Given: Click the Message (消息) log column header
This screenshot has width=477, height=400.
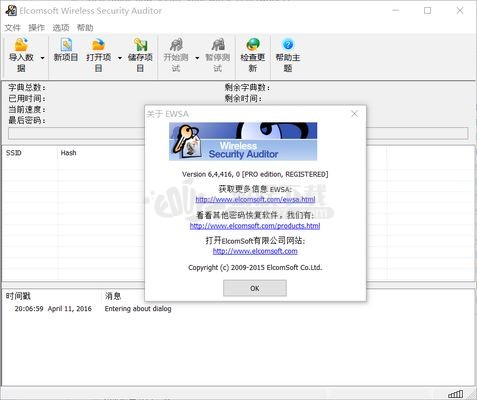Looking at the screenshot, I should click(x=113, y=296).
